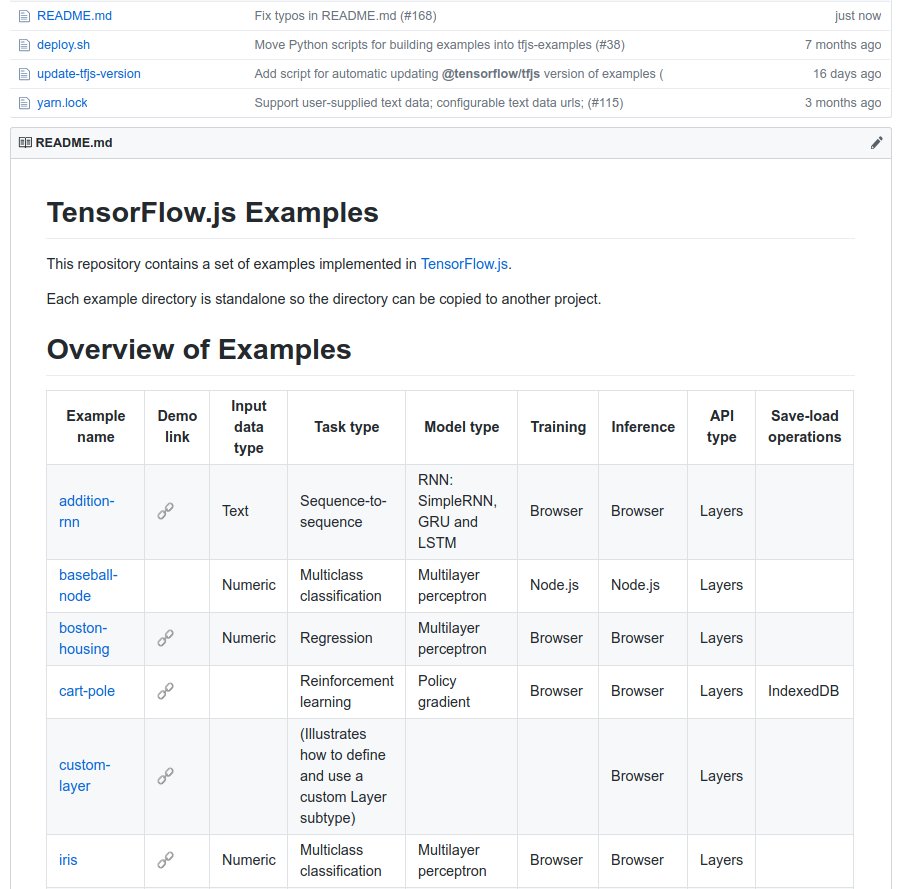Open the custom-layer example link
The height and width of the screenshot is (889, 903).
coord(85,776)
